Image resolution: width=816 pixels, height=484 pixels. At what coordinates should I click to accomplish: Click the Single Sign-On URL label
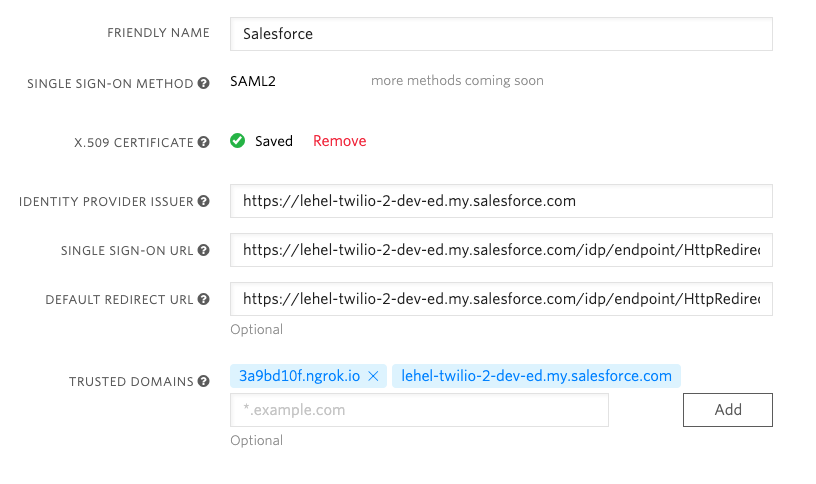tap(127, 250)
